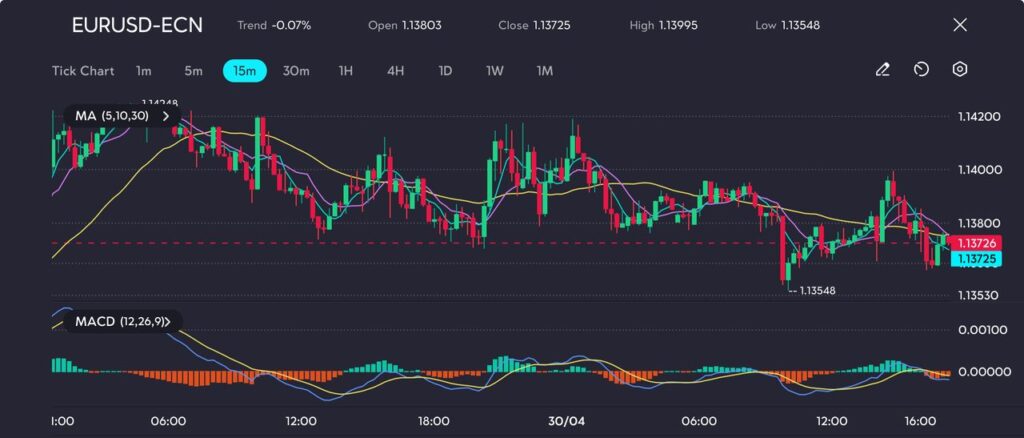Select the 1W weekly timeframe
The height and width of the screenshot is (438, 1024).
click(494, 71)
